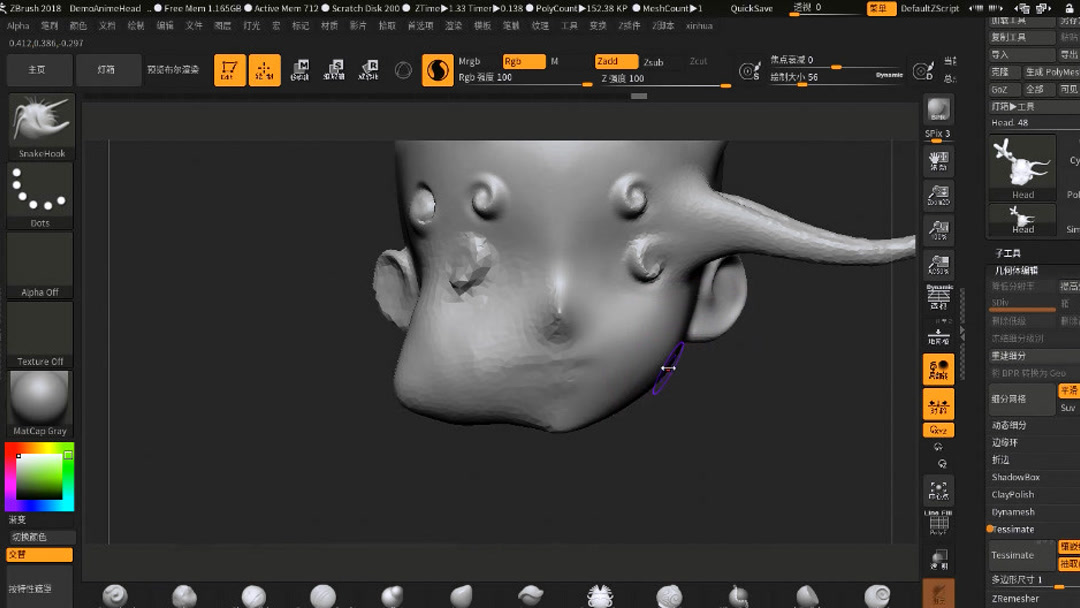Image resolution: width=1080 pixels, height=608 pixels.
Task: Click the Zoom 3D magnifier icon
Action: tap(938, 196)
